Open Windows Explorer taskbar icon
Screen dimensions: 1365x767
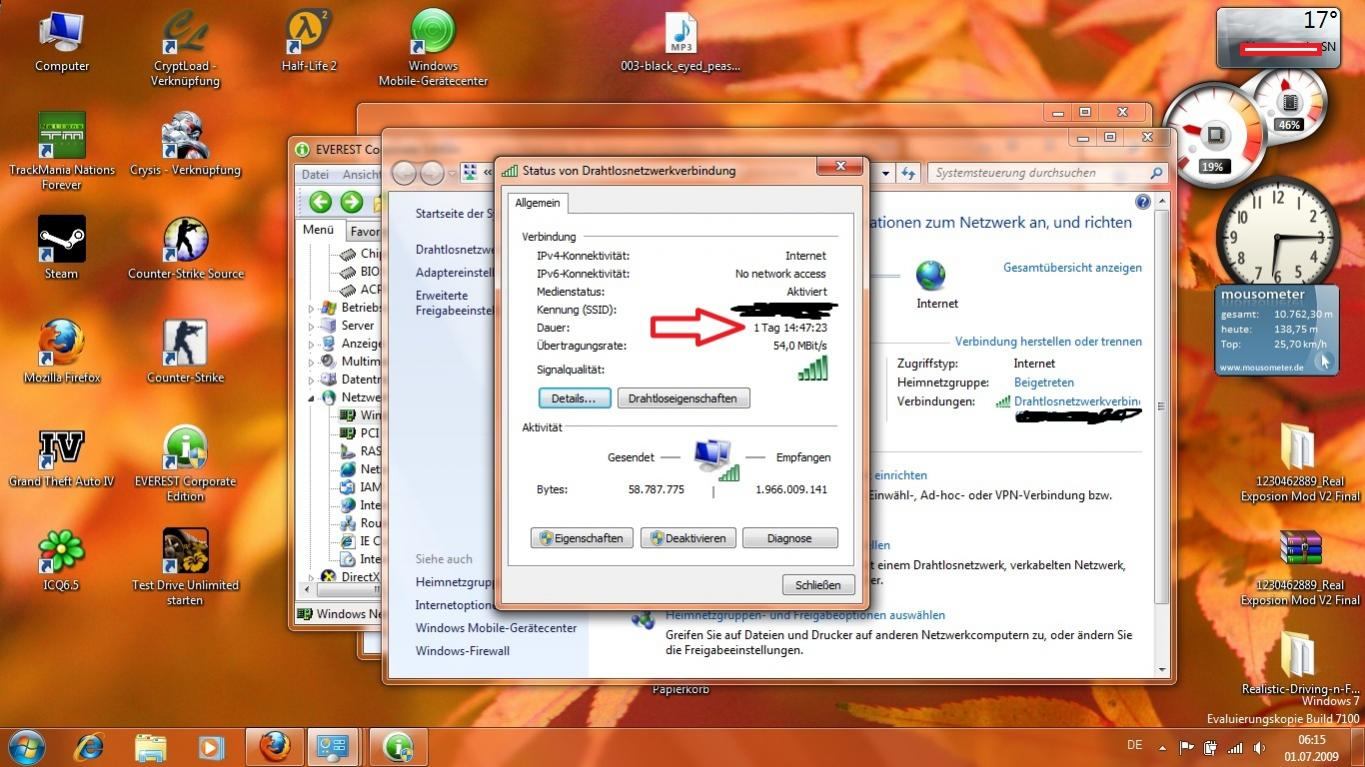coord(150,747)
